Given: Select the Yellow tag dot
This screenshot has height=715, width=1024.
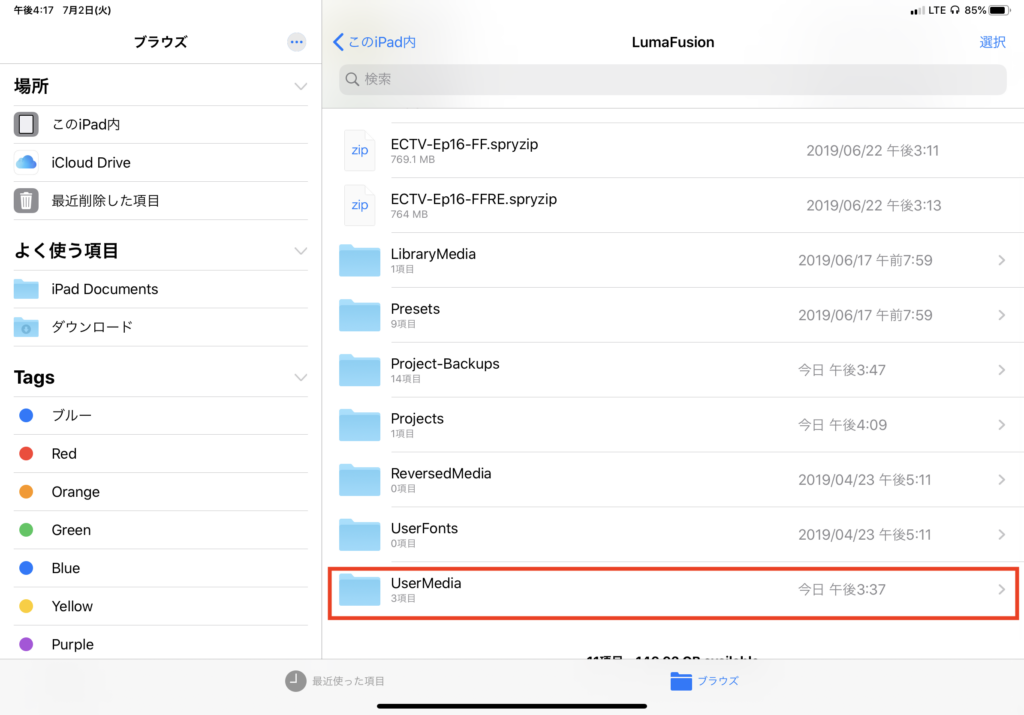Looking at the screenshot, I should [x=26, y=606].
